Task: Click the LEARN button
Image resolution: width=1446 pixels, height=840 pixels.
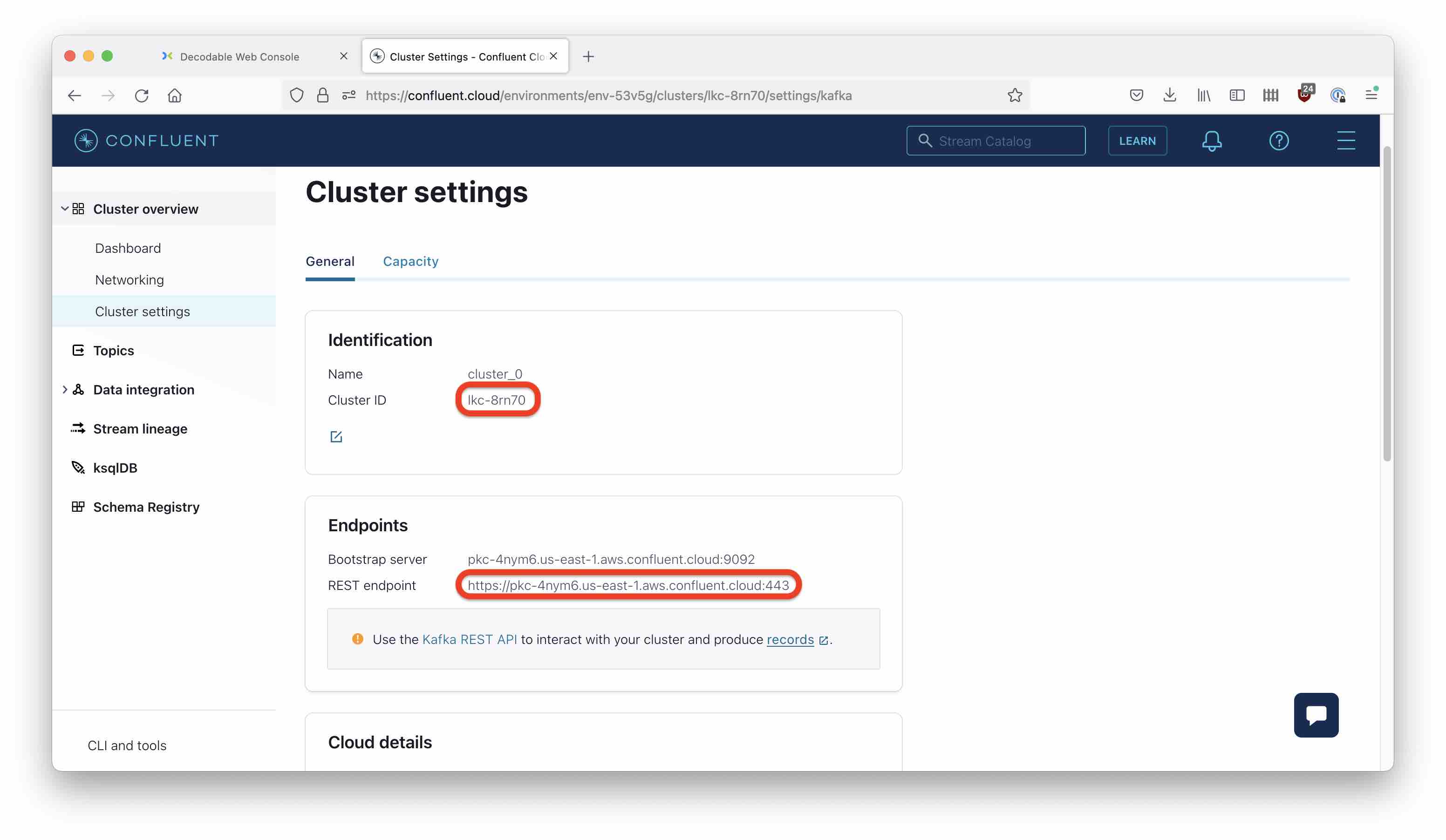Action: (1137, 141)
